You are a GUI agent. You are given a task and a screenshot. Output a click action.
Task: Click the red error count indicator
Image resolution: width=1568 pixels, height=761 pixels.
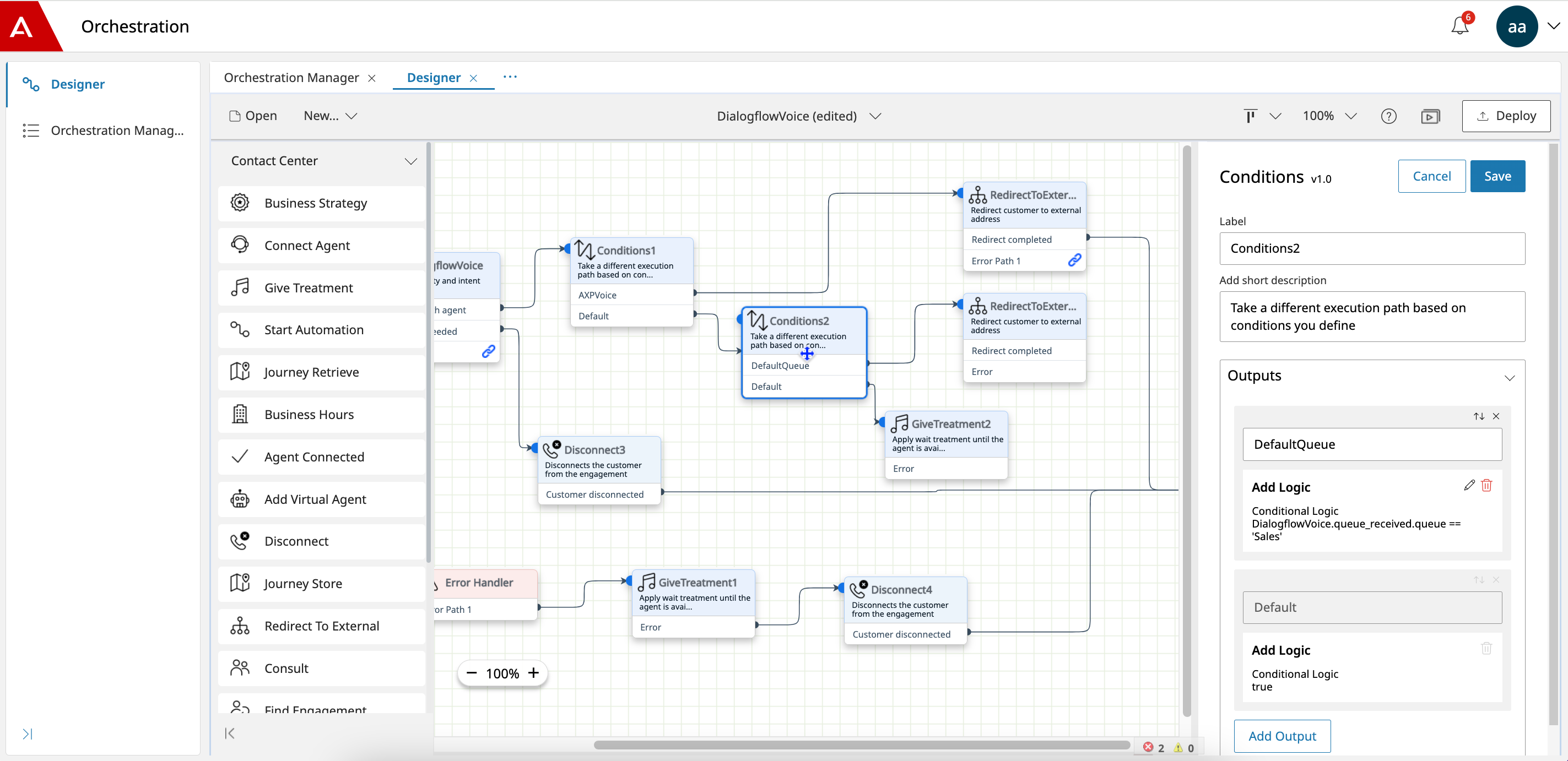[1154, 748]
